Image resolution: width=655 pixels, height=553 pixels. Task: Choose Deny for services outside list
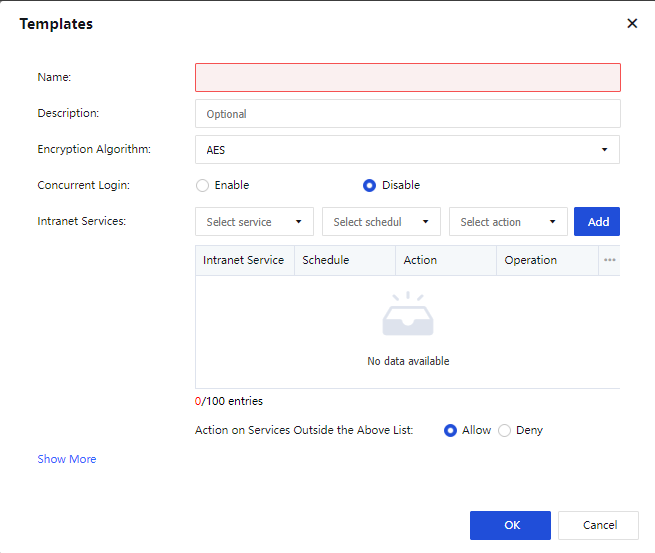coord(504,430)
